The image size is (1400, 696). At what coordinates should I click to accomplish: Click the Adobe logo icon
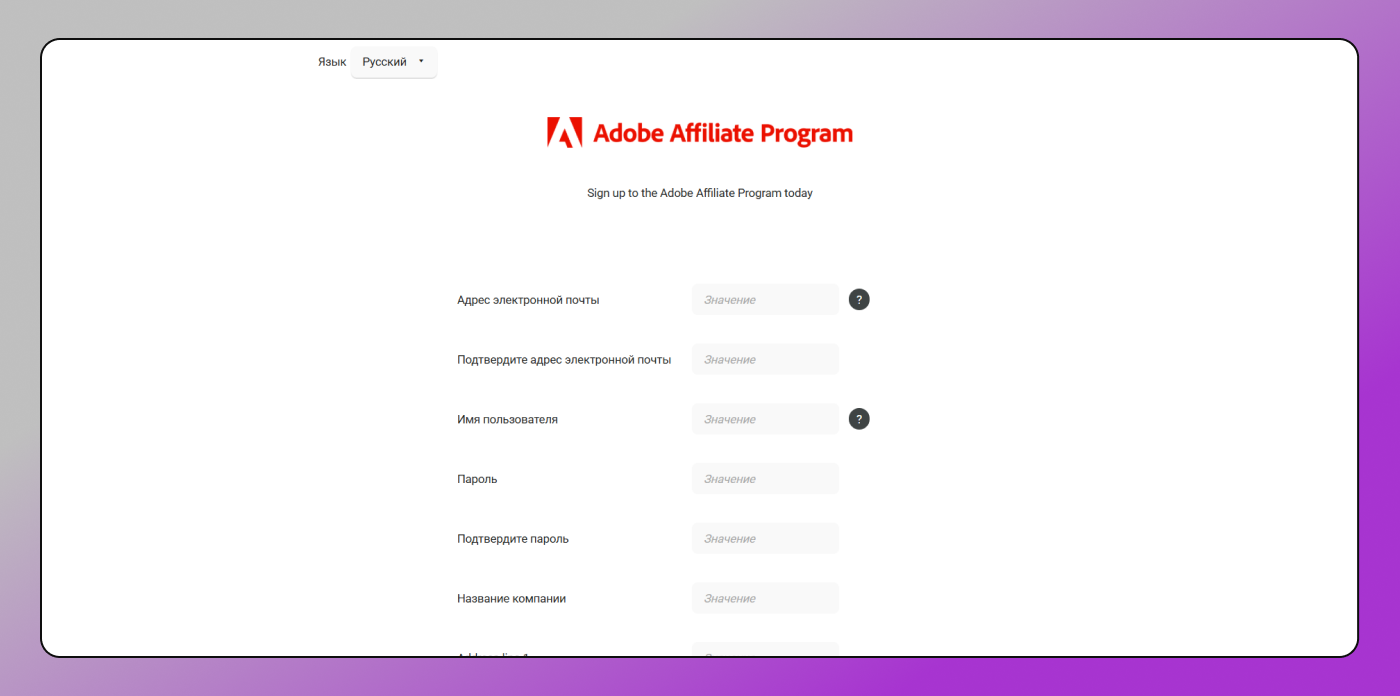pyautogui.click(x=565, y=131)
